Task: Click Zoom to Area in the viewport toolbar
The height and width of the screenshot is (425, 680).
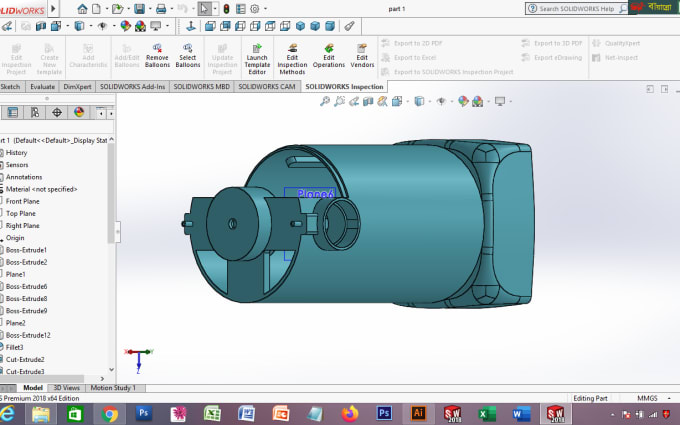Action: [339, 101]
